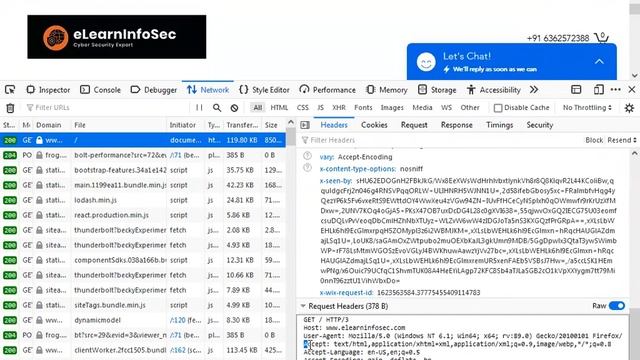Screen dimensions: 640x360
Task: Open the Timings tab
Action: coord(499,125)
